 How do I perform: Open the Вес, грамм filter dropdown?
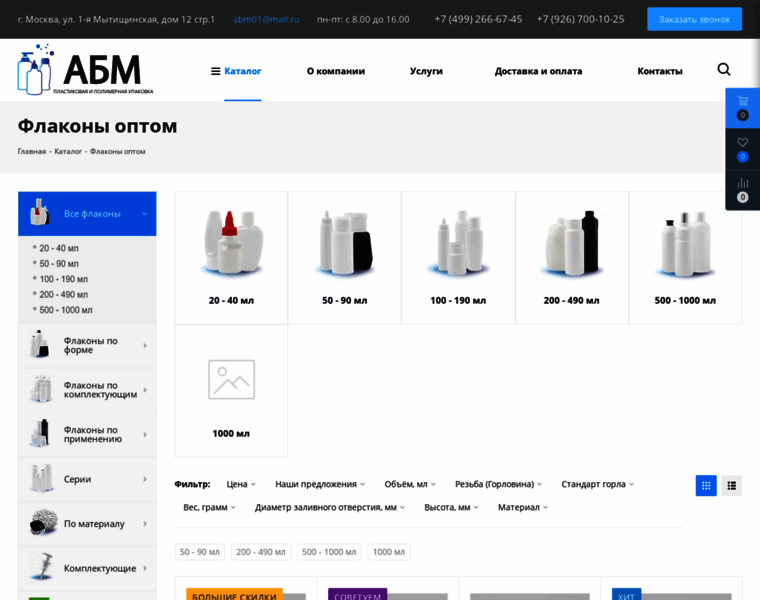(209, 507)
